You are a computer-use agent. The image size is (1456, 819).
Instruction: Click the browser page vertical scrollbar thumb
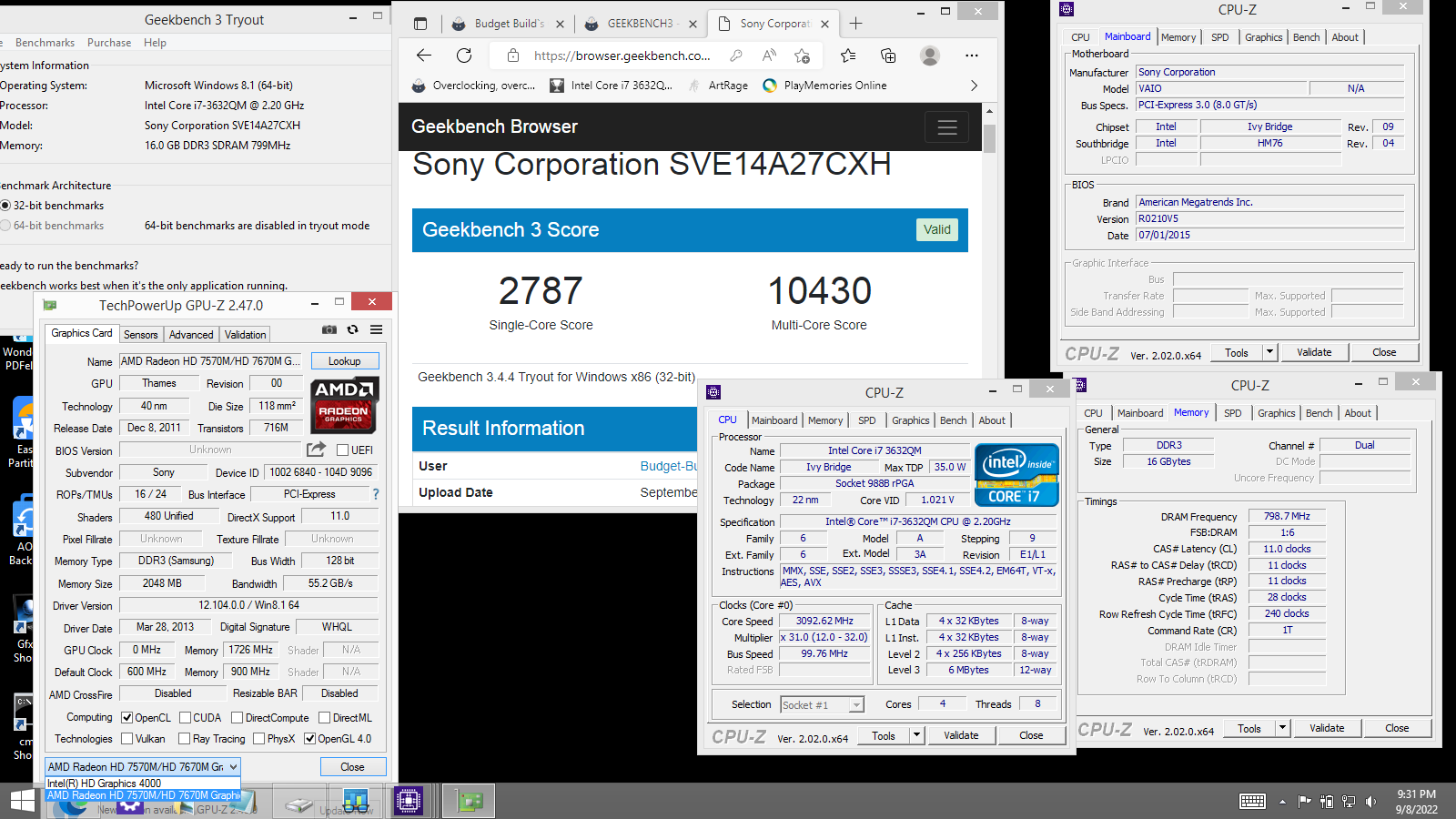(x=989, y=136)
